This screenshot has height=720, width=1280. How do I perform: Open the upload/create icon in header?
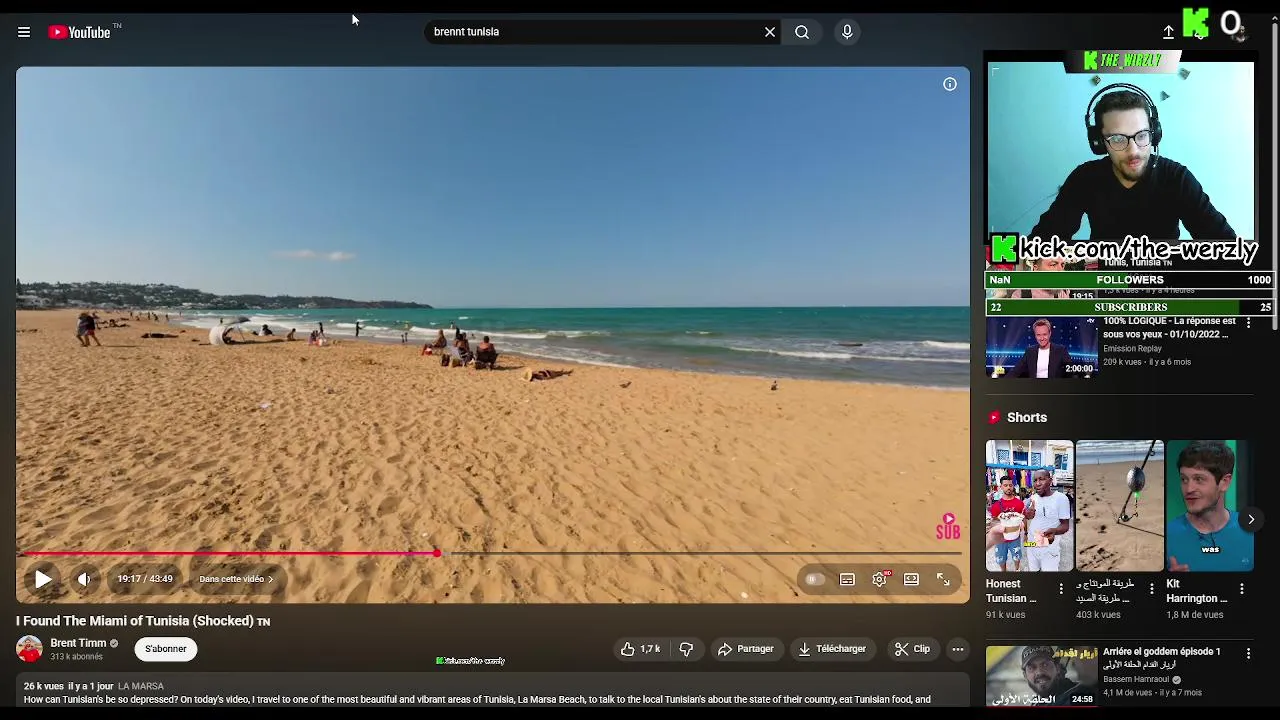click(1168, 32)
